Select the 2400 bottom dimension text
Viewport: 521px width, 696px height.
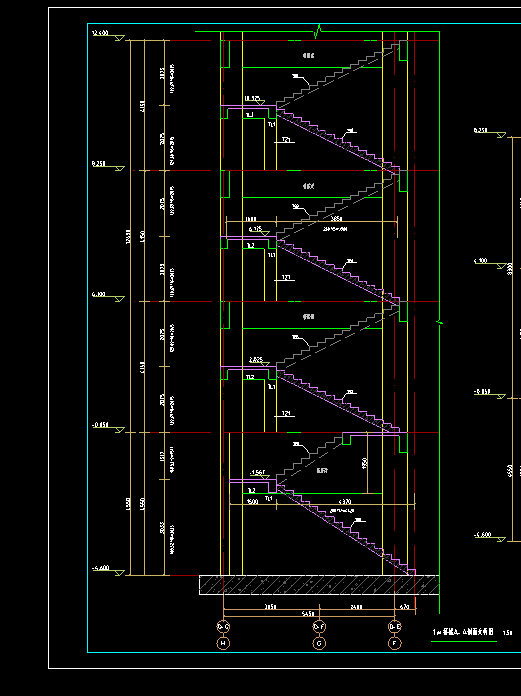(356, 606)
